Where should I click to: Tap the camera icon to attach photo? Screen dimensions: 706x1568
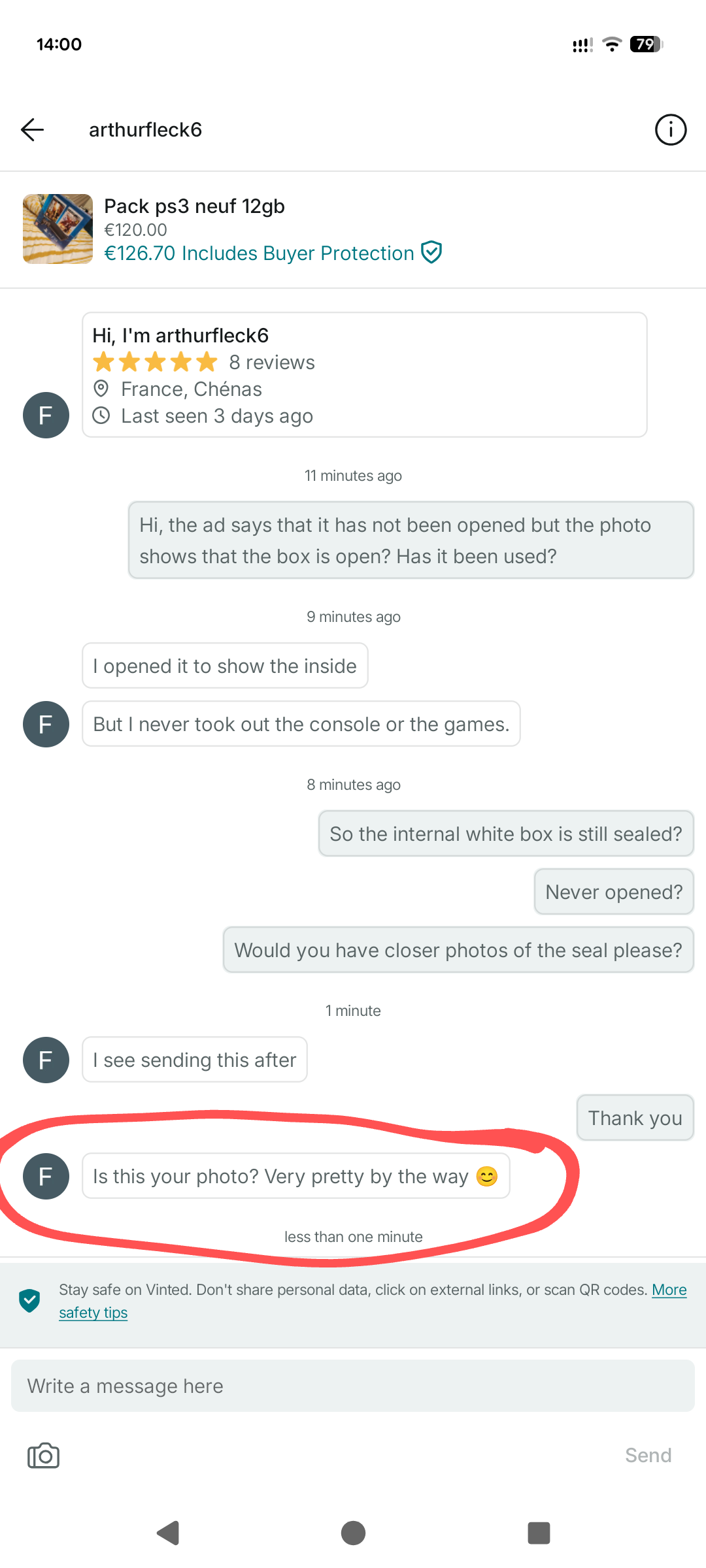[x=43, y=1456]
